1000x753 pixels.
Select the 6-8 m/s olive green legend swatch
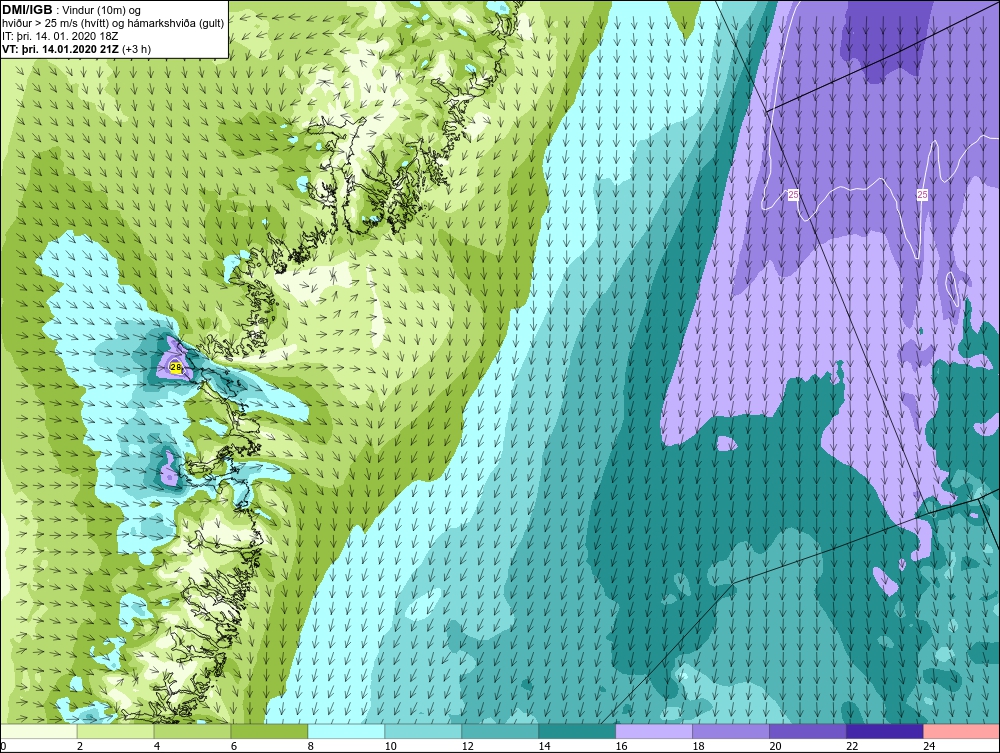coord(269,731)
